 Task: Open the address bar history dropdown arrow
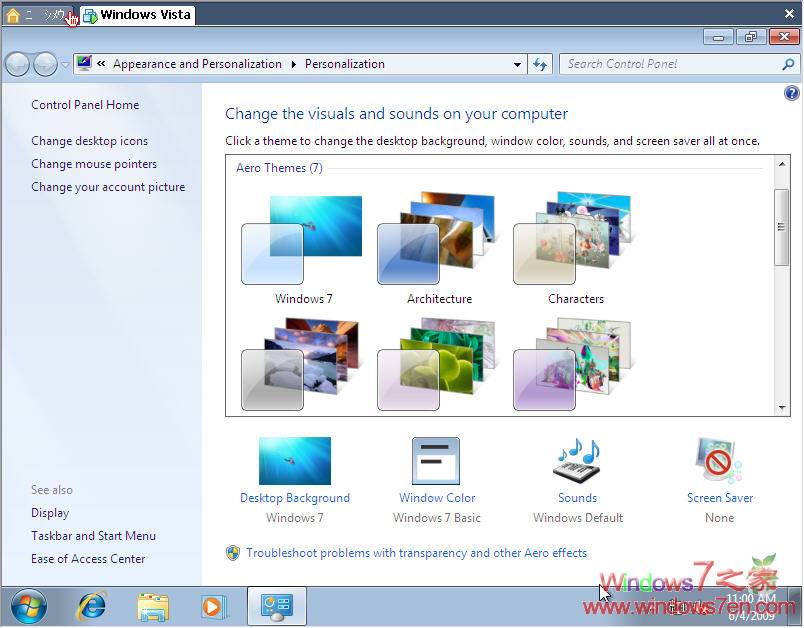pyautogui.click(x=518, y=63)
